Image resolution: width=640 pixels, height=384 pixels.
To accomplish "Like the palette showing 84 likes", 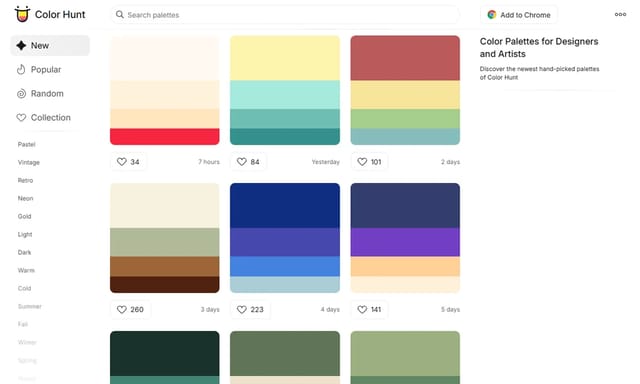I will coord(248,162).
